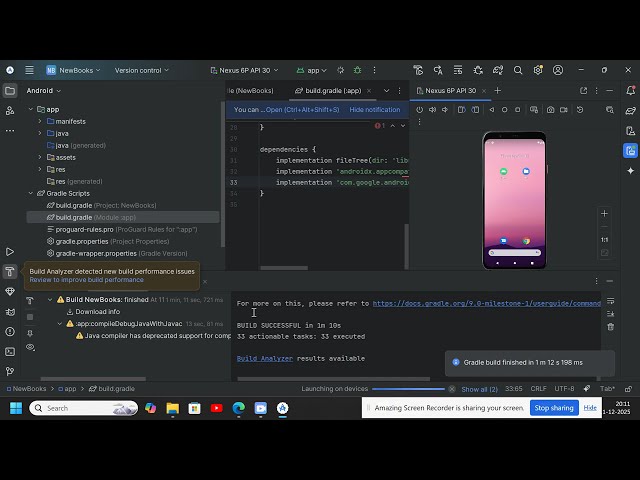Toggle soft-wrap in build output
Image resolution: width=640 pixels, height=480 pixels.
pos(611,301)
